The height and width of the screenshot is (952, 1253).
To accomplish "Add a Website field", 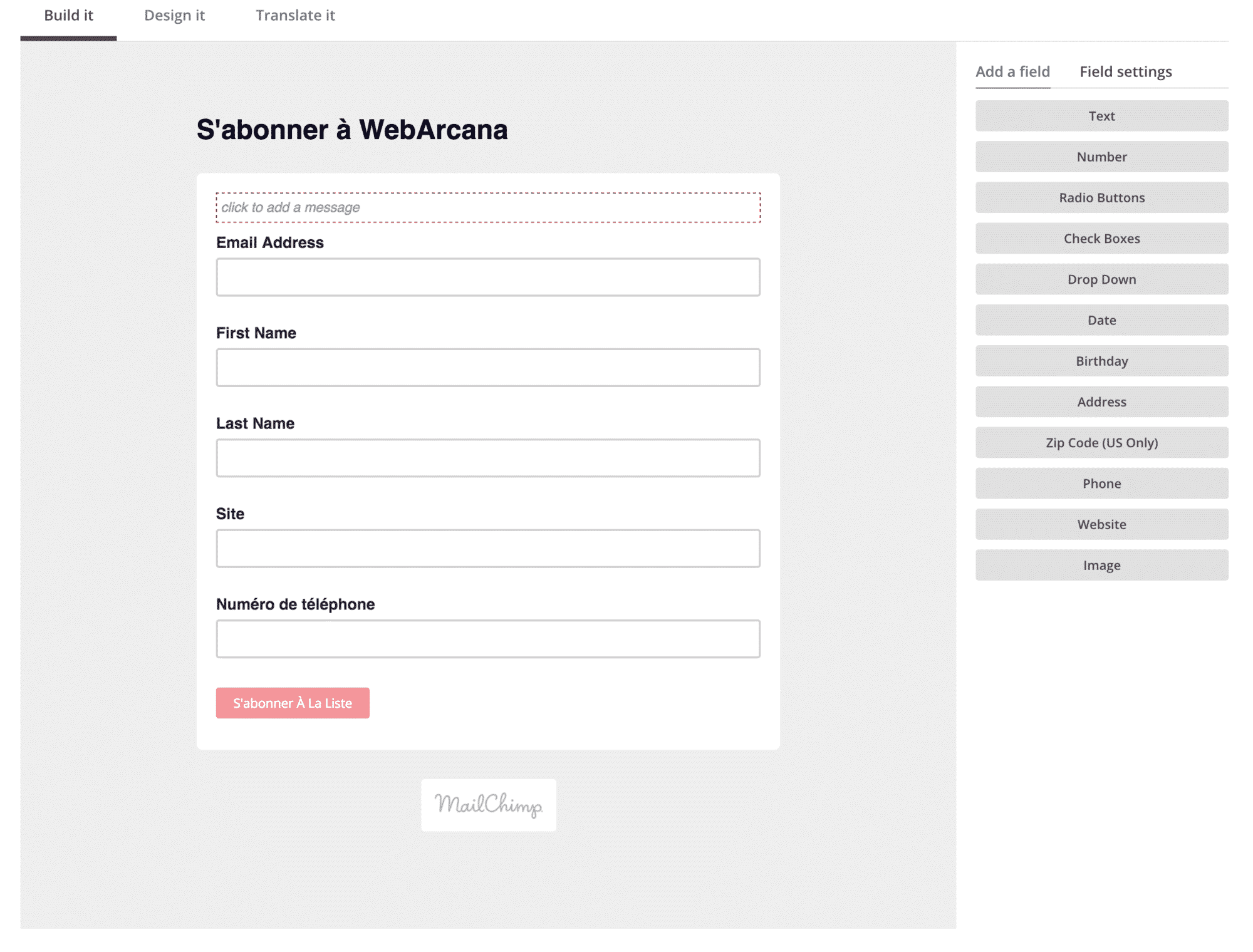I will point(1101,524).
